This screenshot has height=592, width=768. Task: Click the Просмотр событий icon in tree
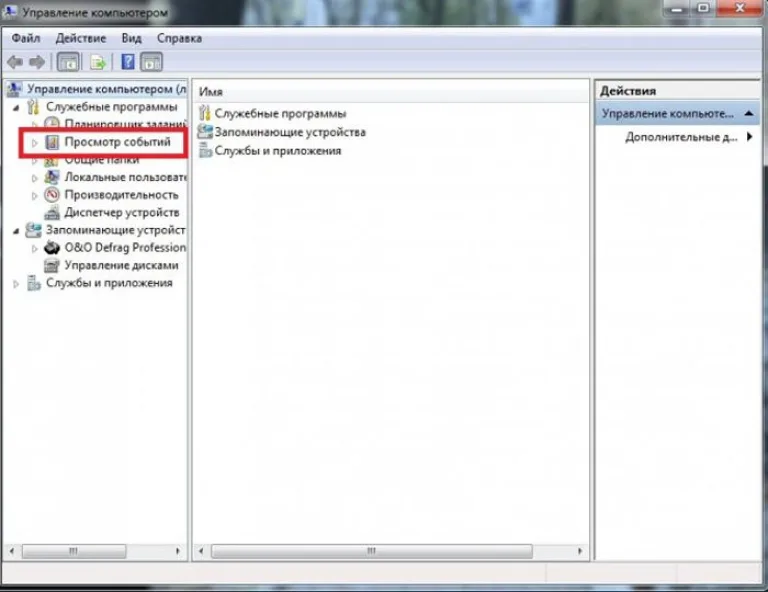click(x=52, y=142)
